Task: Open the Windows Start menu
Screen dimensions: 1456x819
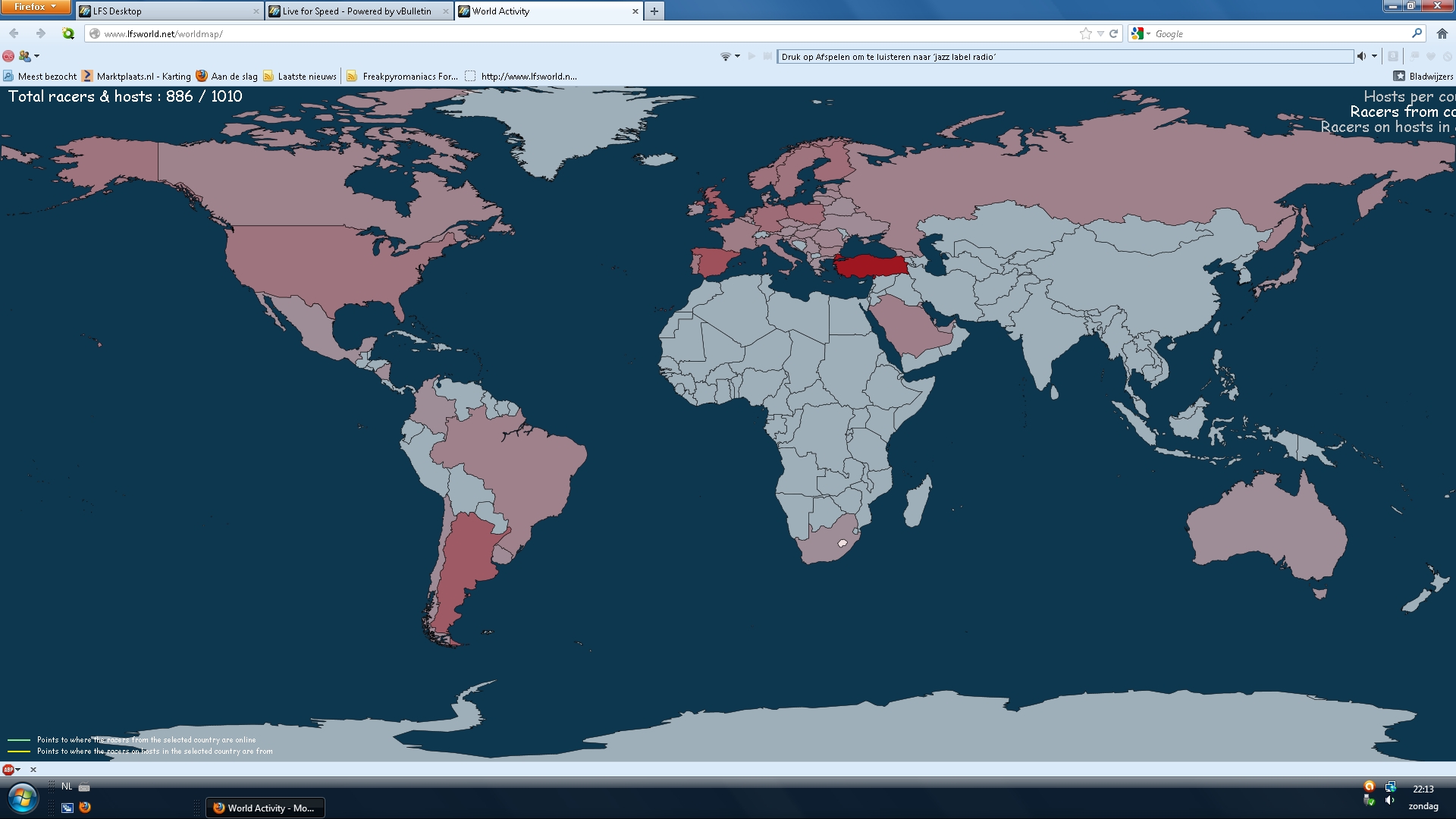Action: pos(23,799)
